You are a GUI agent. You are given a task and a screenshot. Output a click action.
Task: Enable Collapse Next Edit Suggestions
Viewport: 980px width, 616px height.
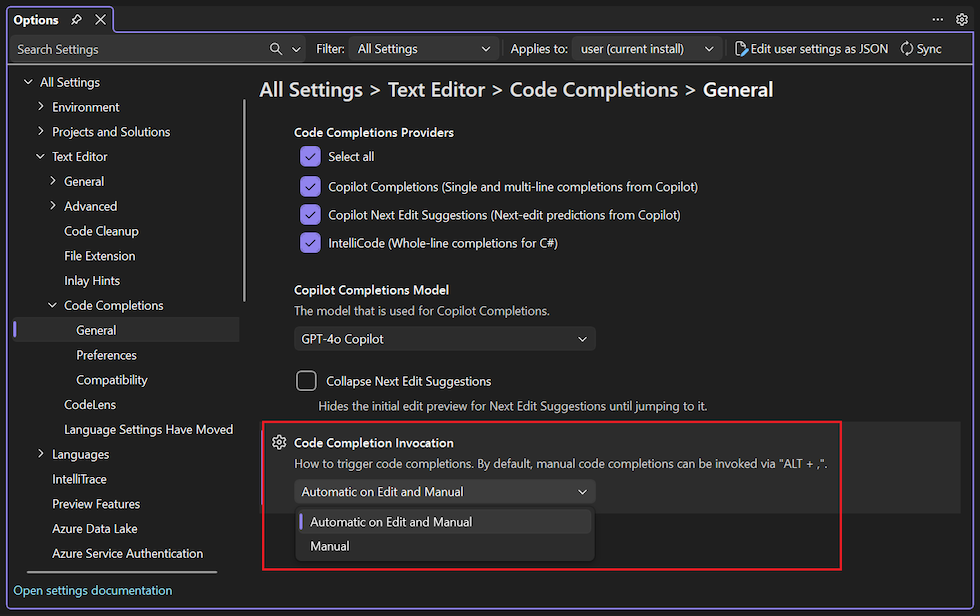click(305, 380)
